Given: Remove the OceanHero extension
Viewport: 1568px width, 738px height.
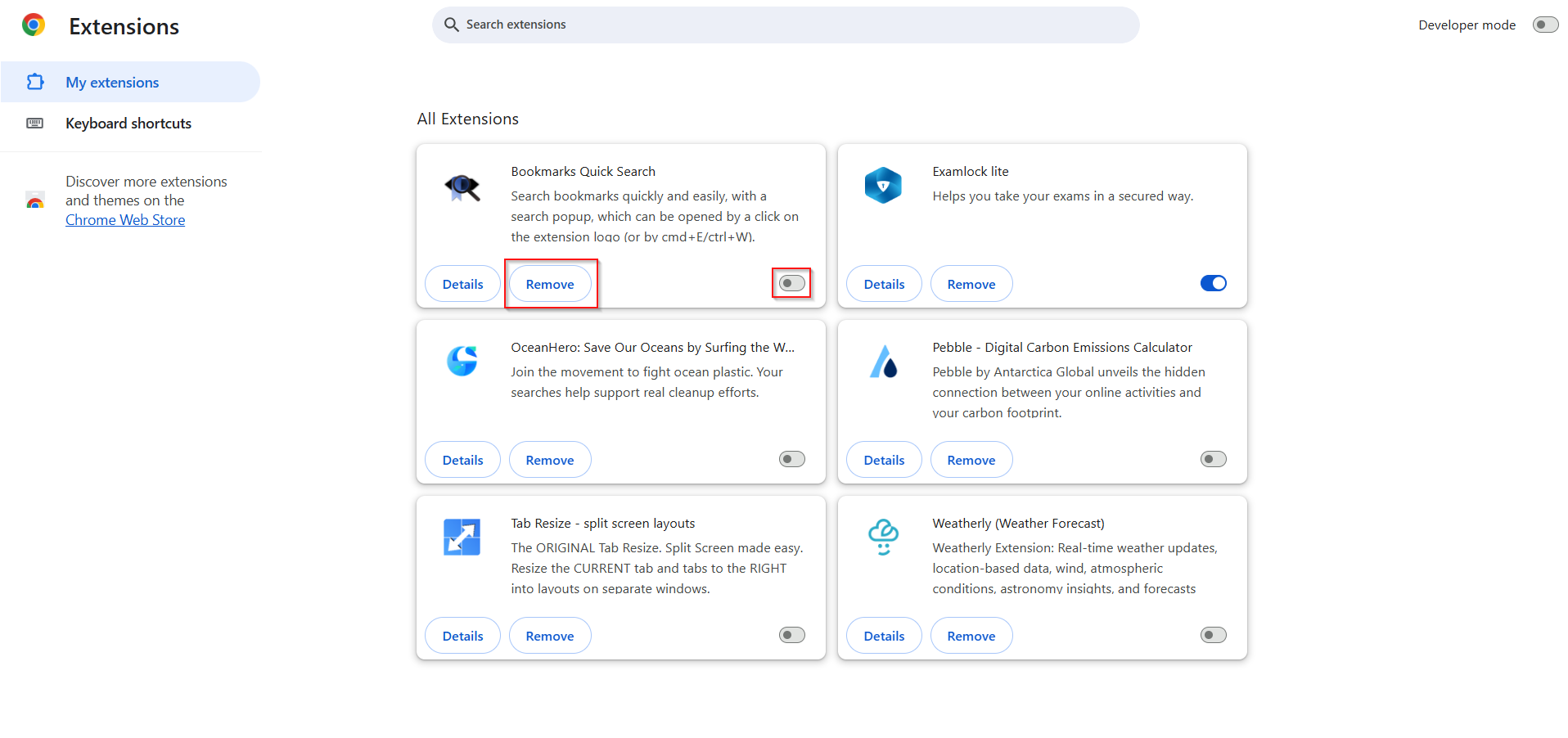Looking at the screenshot, I should click(x=550, y=460).
